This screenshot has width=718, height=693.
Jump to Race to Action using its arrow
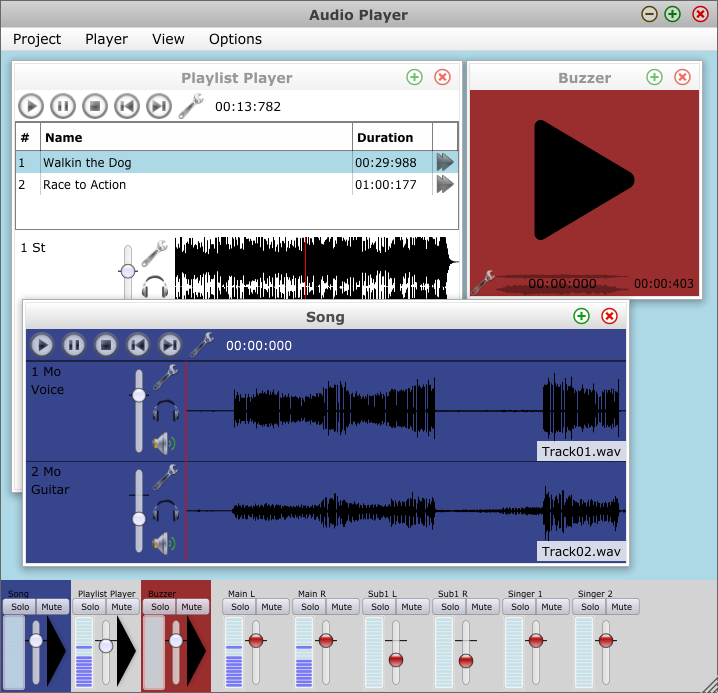pyautogui.click(x=445, y=185)
